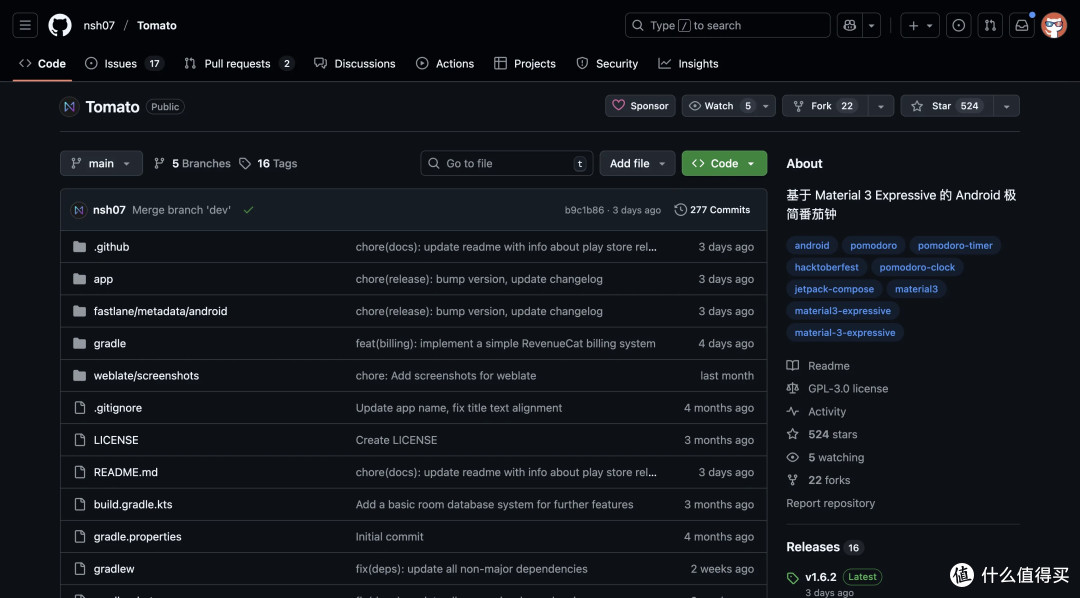This screenshot has height=598, width=1080.
Task: Open the build.gradle.kts file
Action: (133, 504)
